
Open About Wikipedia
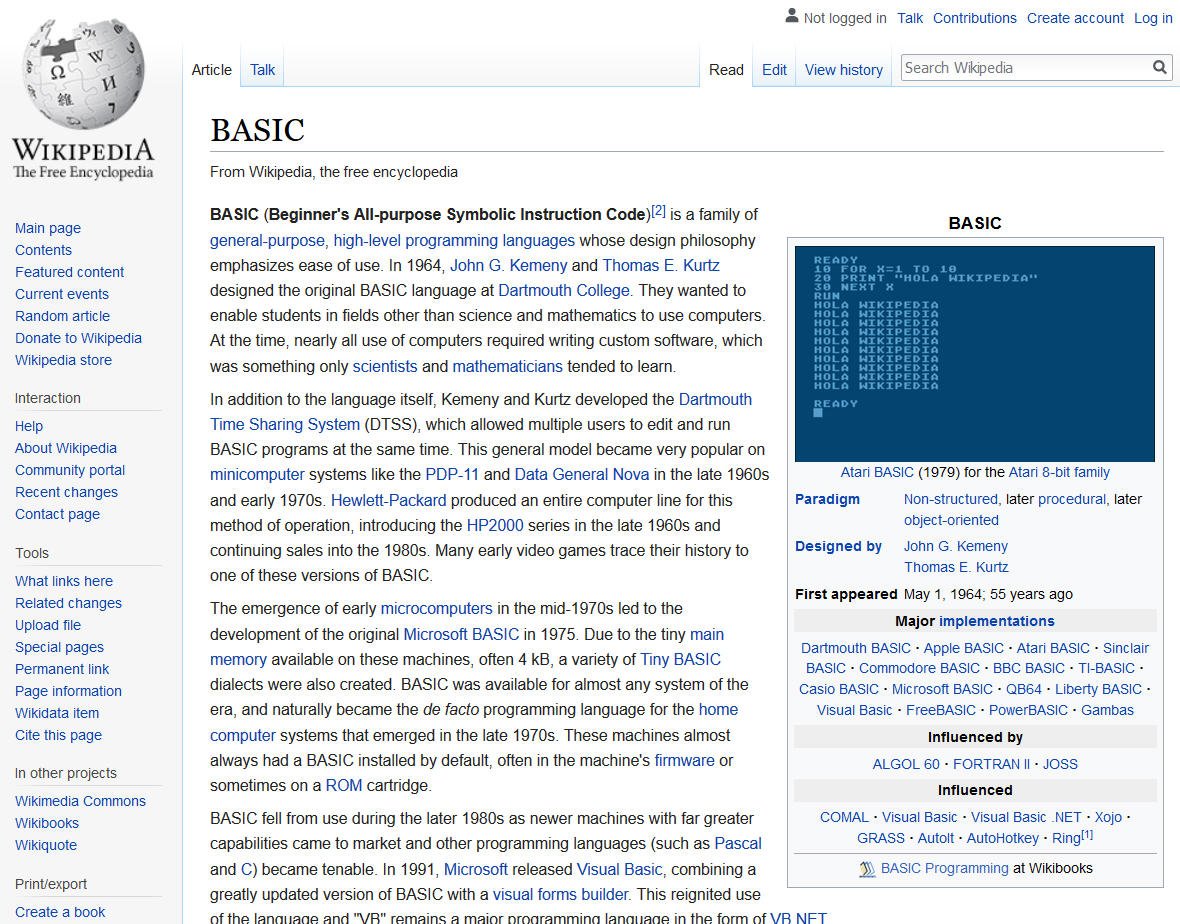pyautogui.click(x=65, y=448)
